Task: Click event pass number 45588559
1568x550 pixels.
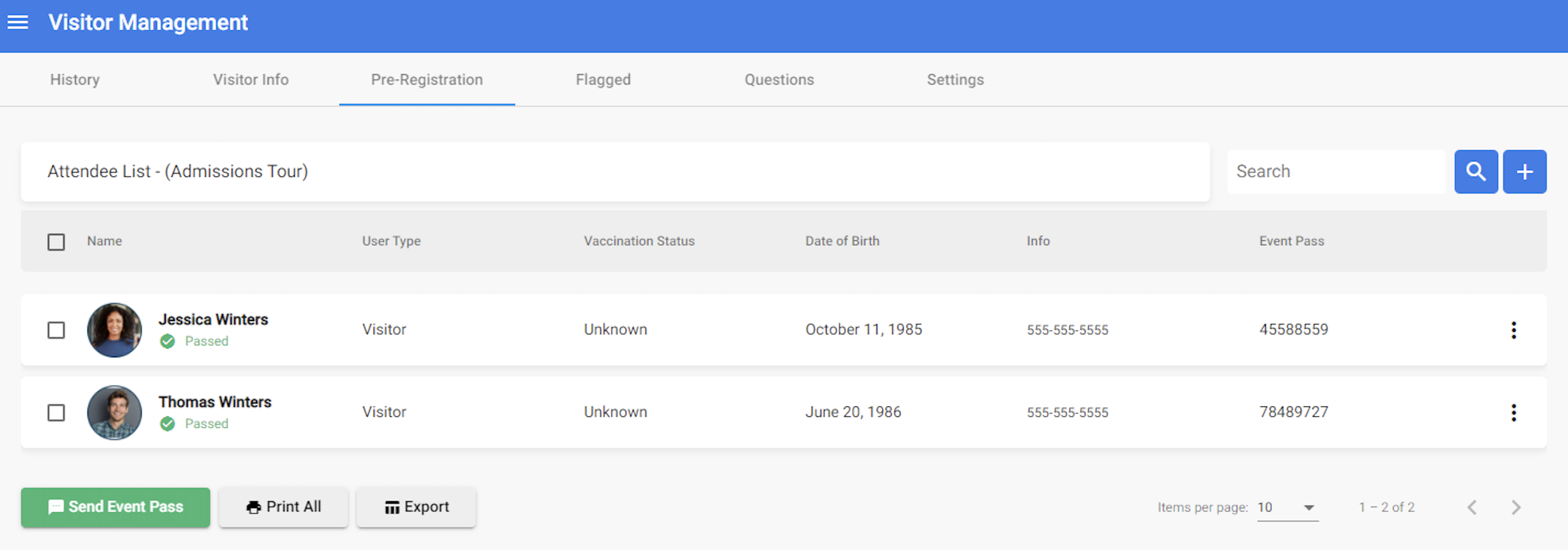Action: tap(1293, 330)
